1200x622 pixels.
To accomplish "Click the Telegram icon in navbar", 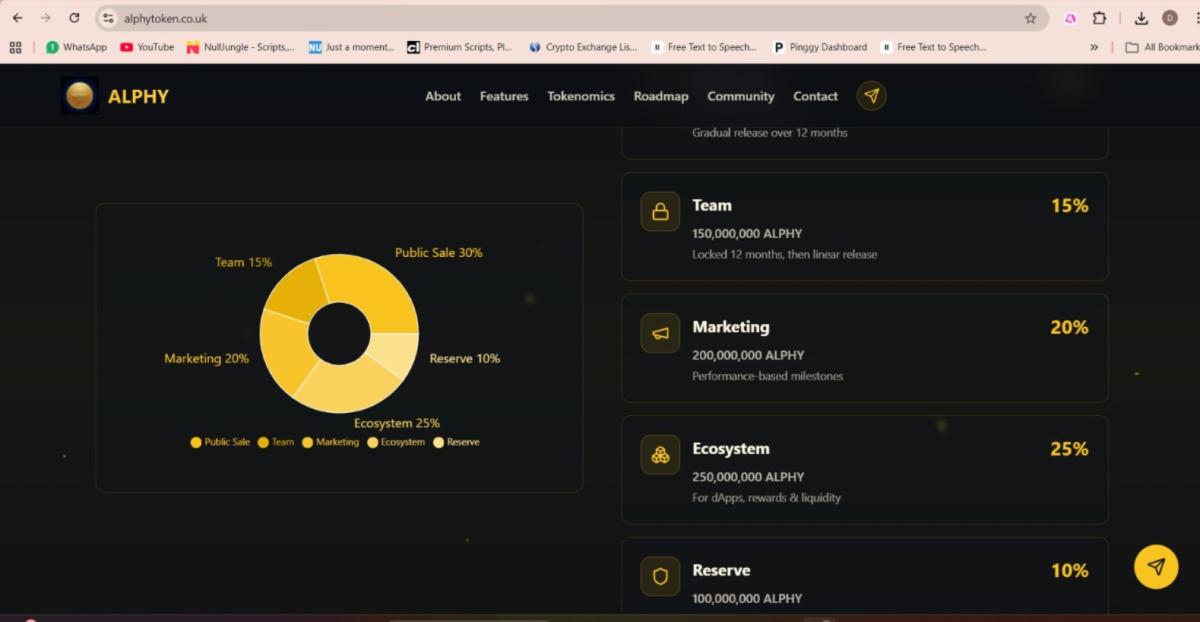I will [871, 96].
